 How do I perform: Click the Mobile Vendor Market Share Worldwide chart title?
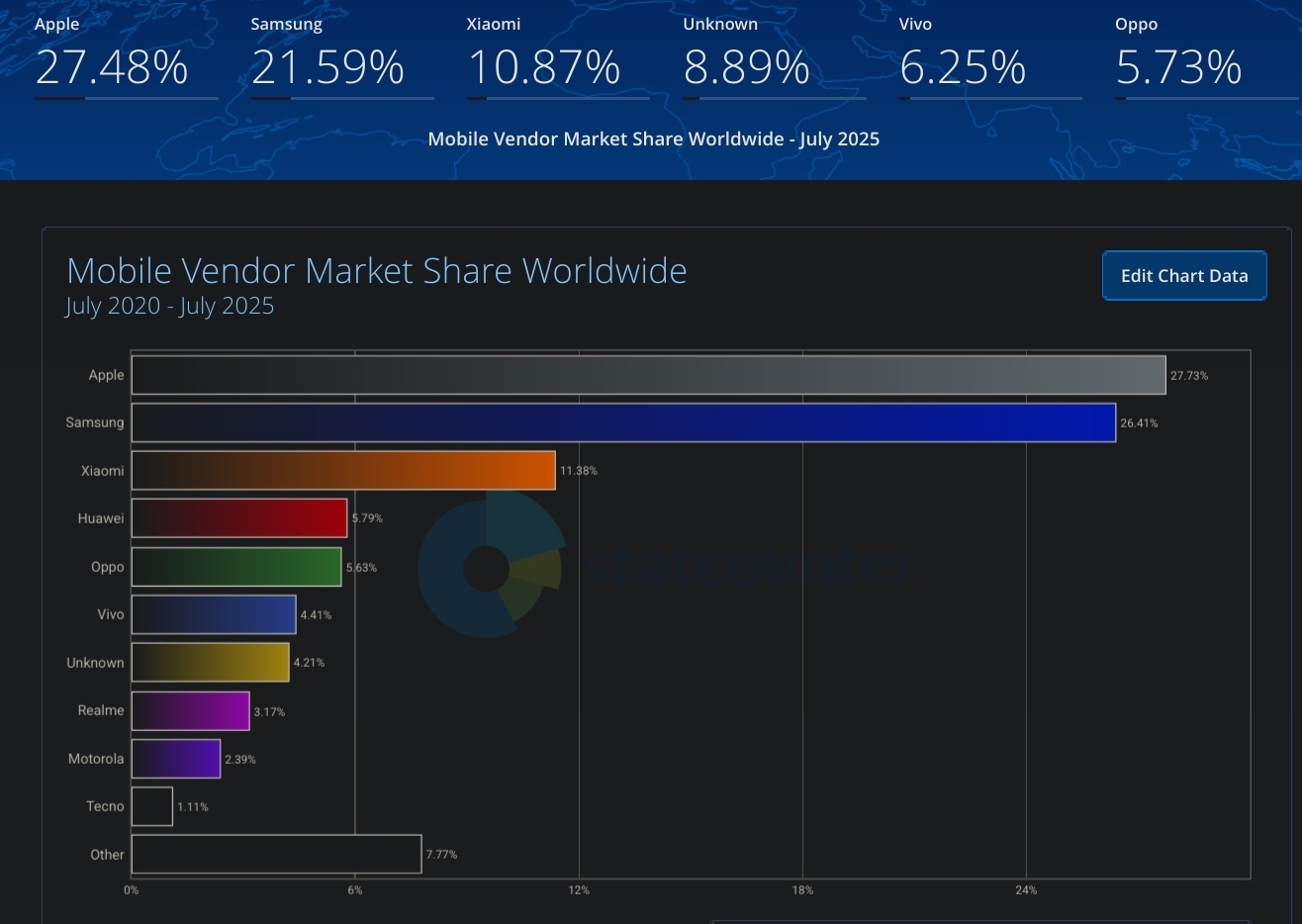point(376,271)
